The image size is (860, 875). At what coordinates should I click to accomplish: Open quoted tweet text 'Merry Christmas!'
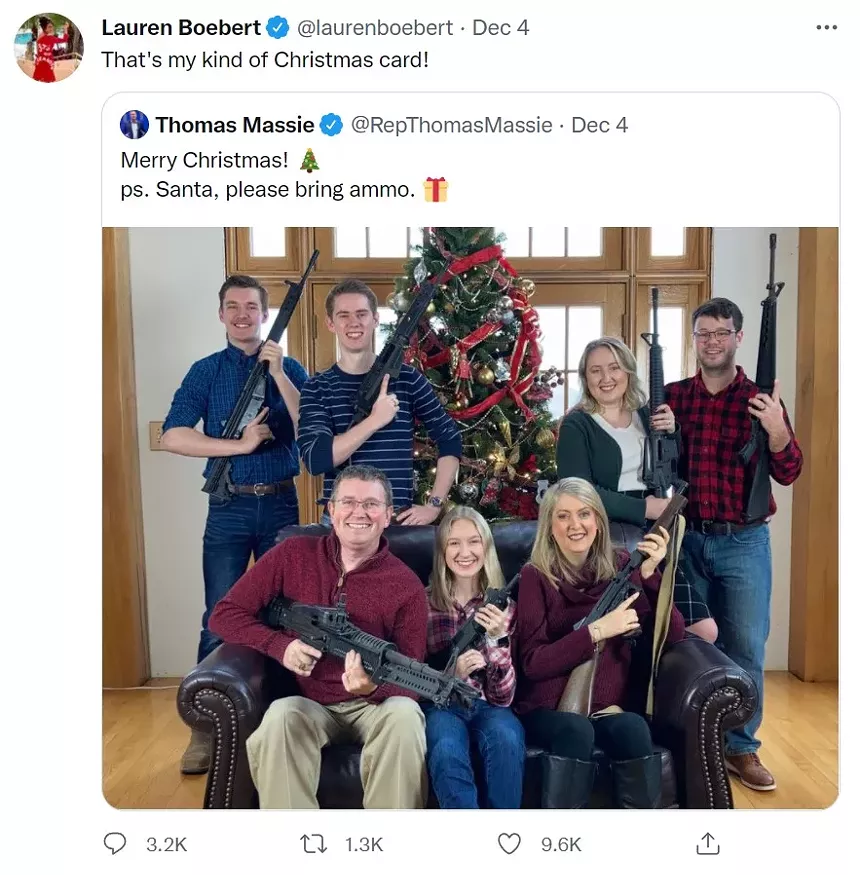pyautogui.click(x=204, y=160)
